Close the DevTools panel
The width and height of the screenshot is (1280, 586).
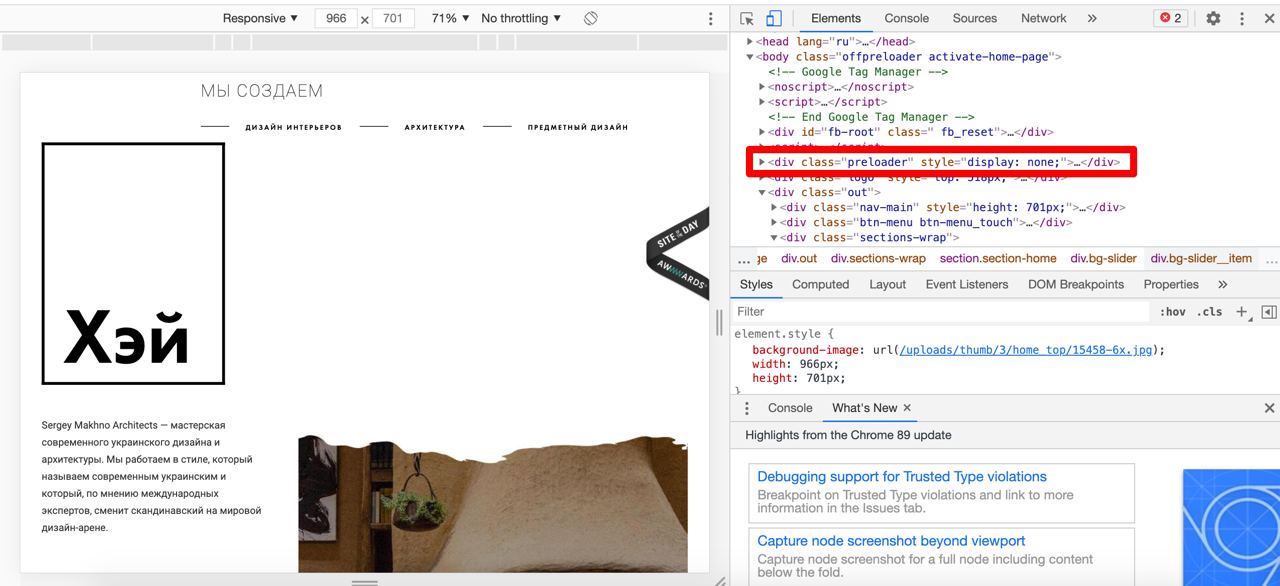pyautogui.click(x=1267, y=18)
